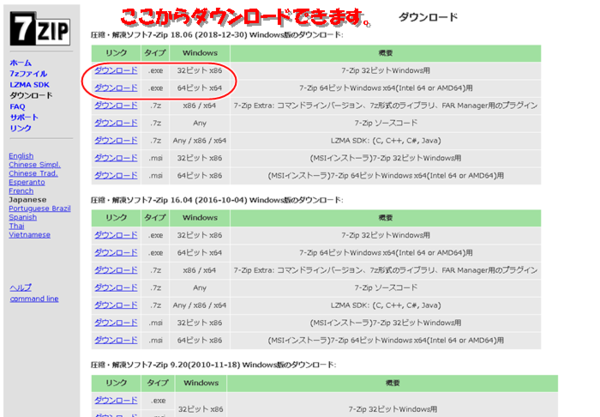
Task: Select the 7-Zip 9.20 (2010-11-18) section title
Action: 213,365
